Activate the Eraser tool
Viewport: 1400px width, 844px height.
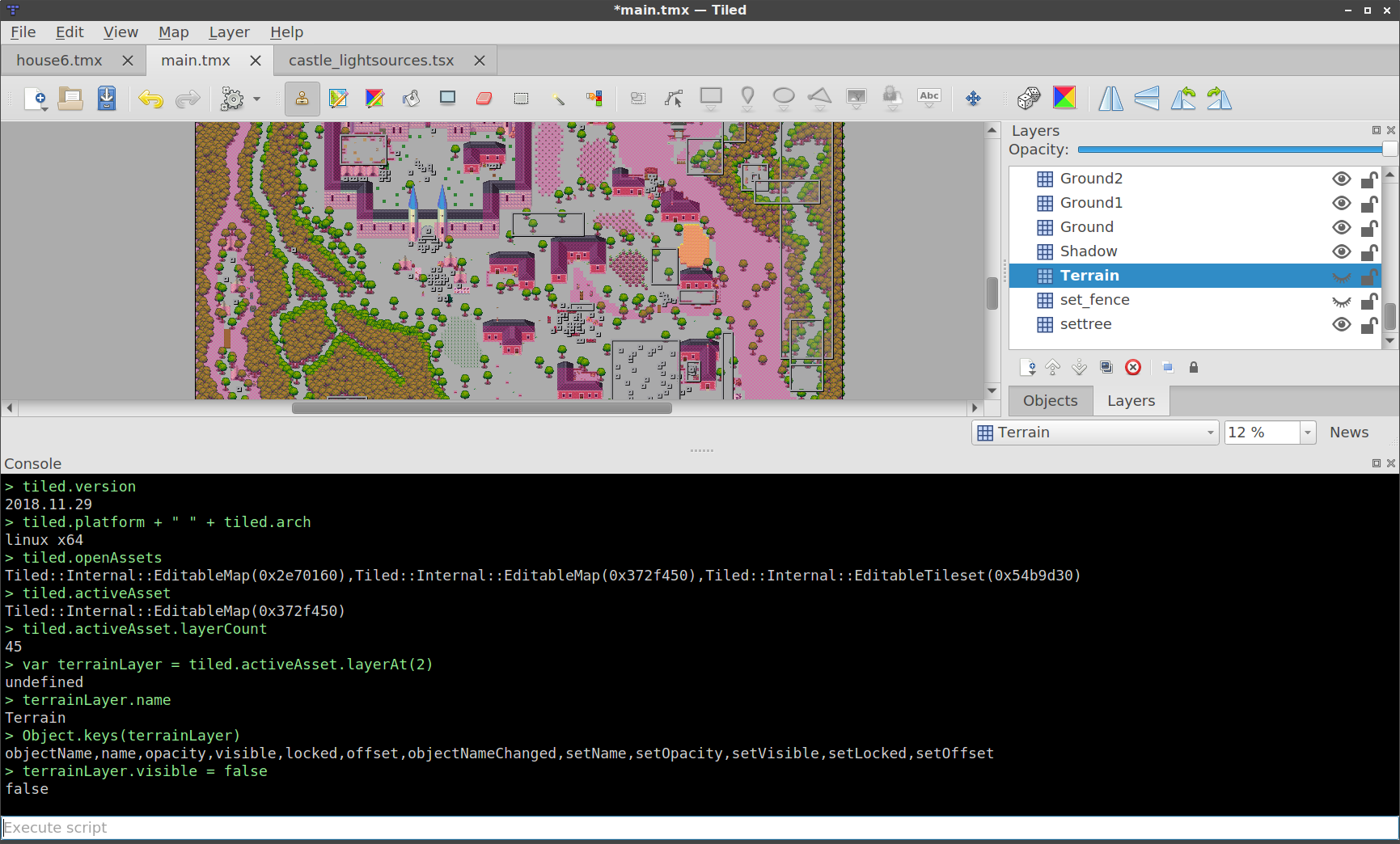pos(484,99)
